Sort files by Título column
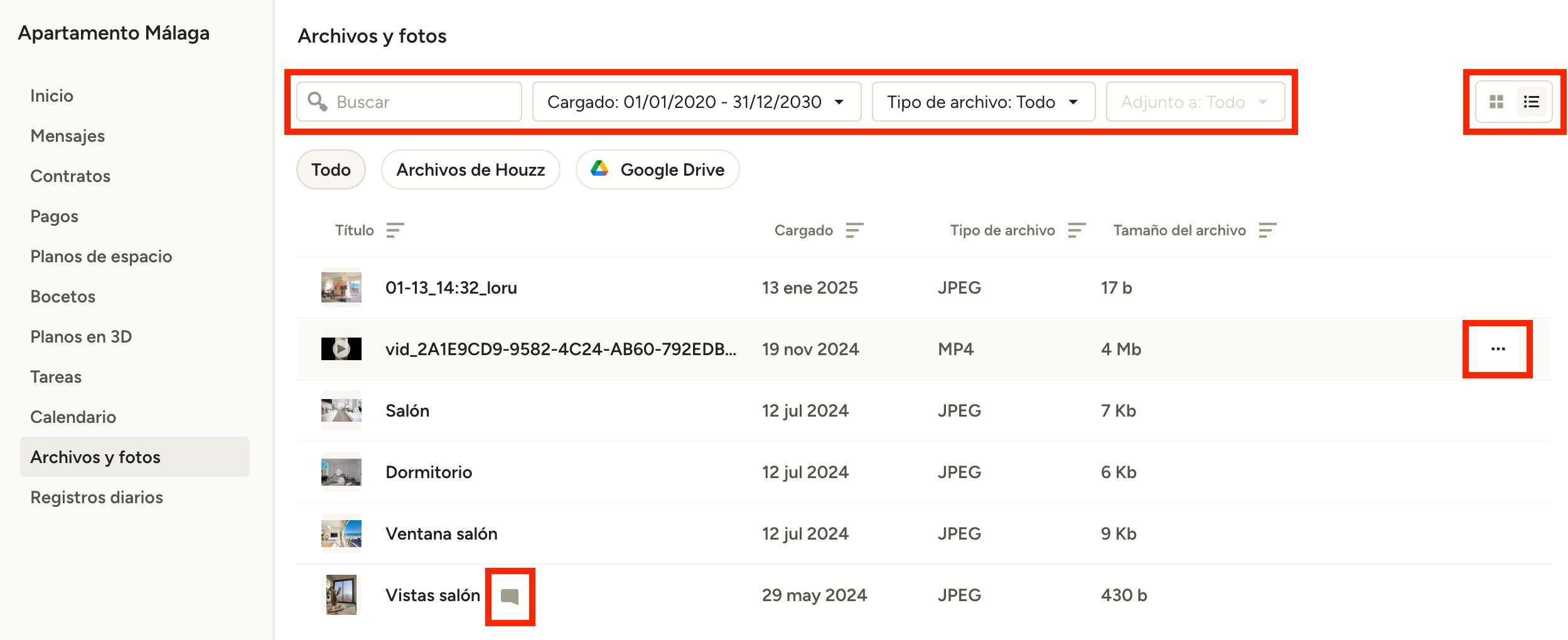 (395, 230)
